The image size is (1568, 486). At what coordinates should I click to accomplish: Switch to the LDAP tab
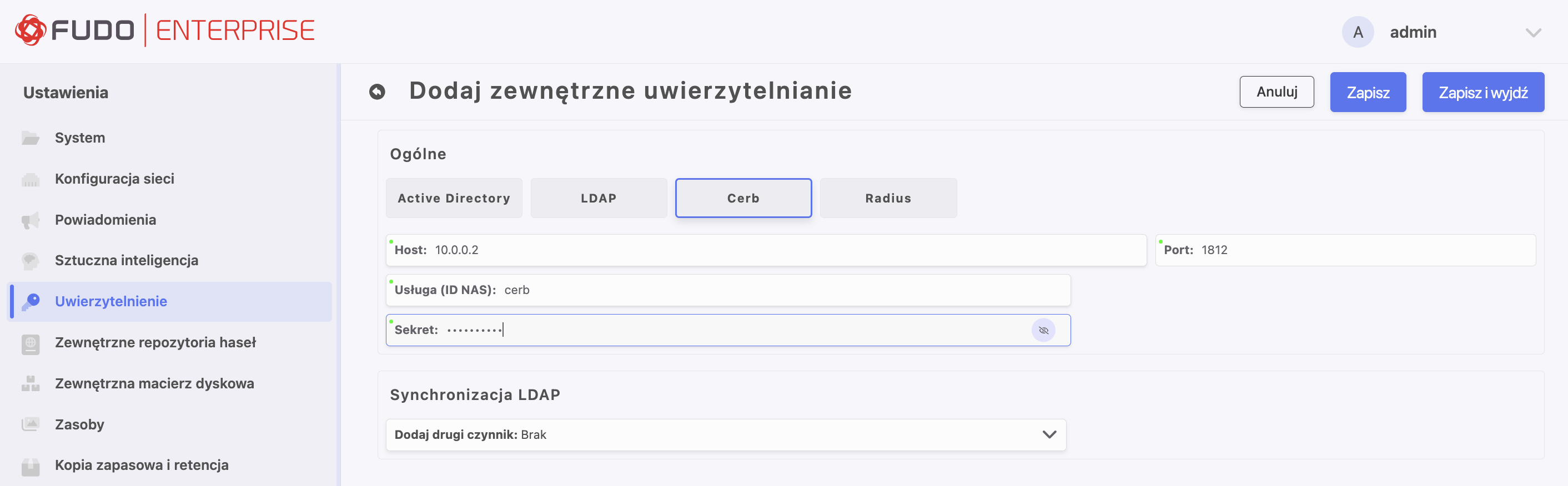pyautogui.click(x=599, y=198)
